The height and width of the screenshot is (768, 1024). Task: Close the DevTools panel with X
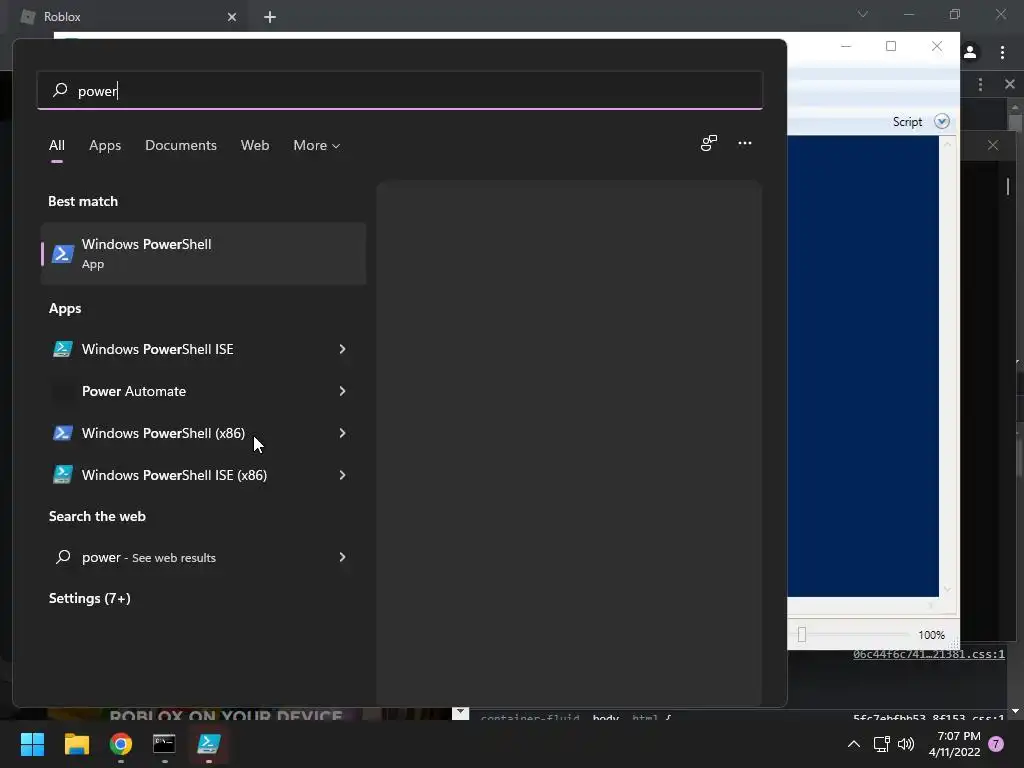[1010, 84]
